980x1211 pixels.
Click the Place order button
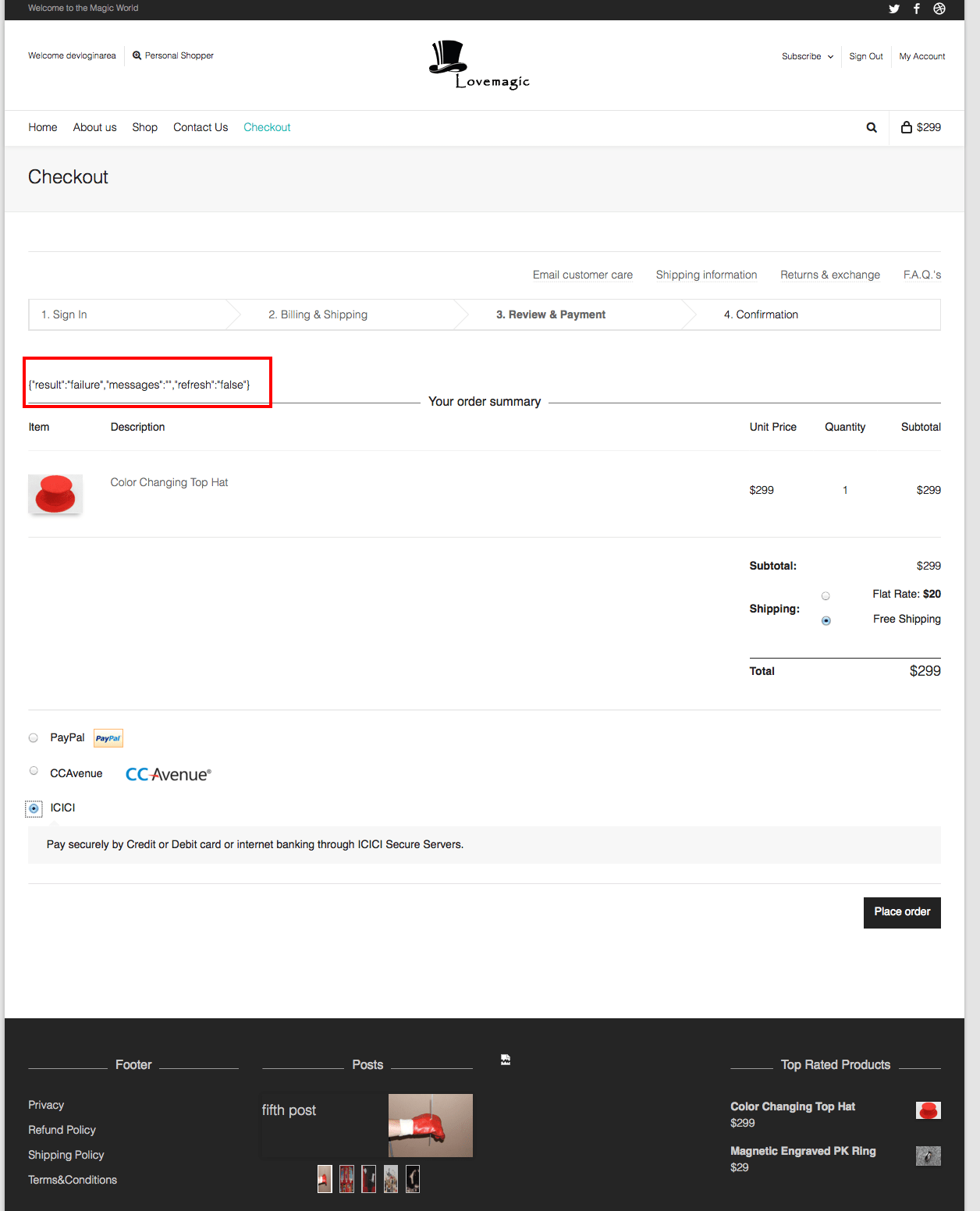coord(901,912)
